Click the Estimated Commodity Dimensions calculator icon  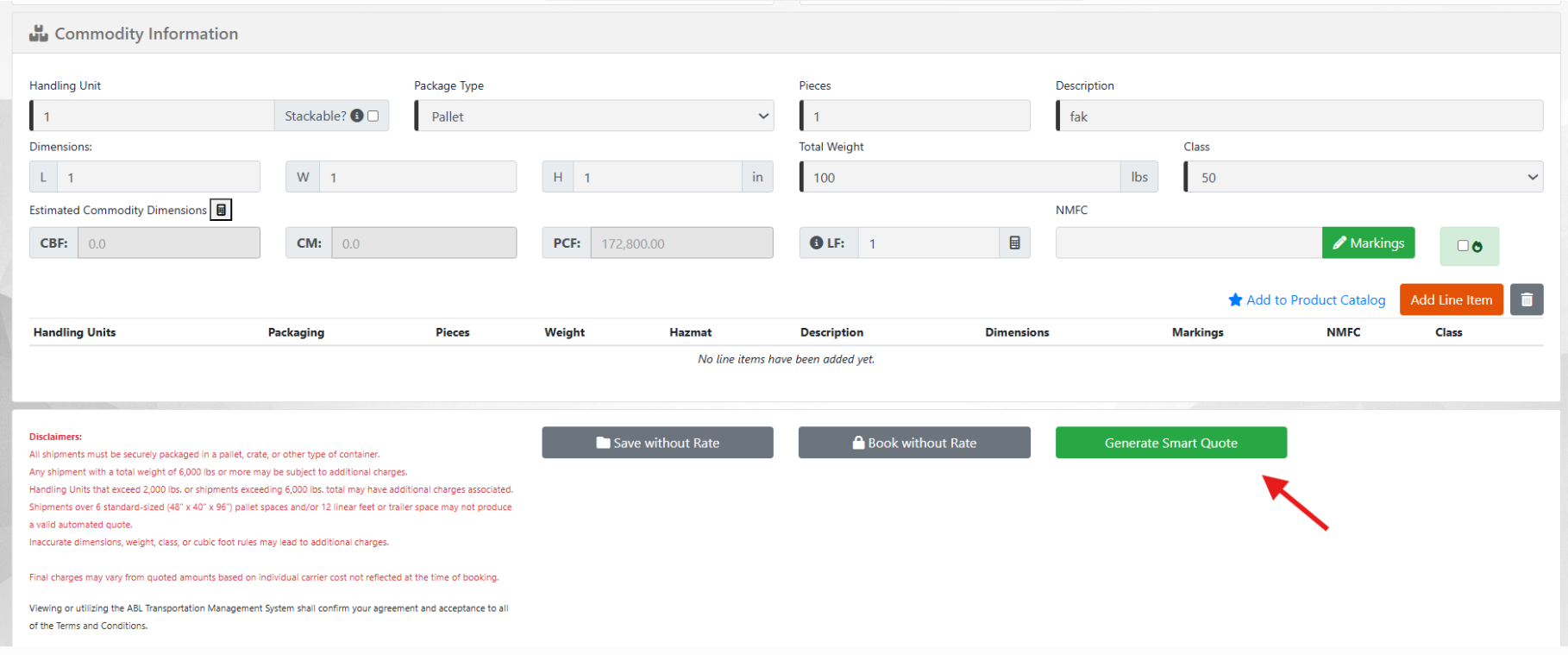[x=221, y=210]
